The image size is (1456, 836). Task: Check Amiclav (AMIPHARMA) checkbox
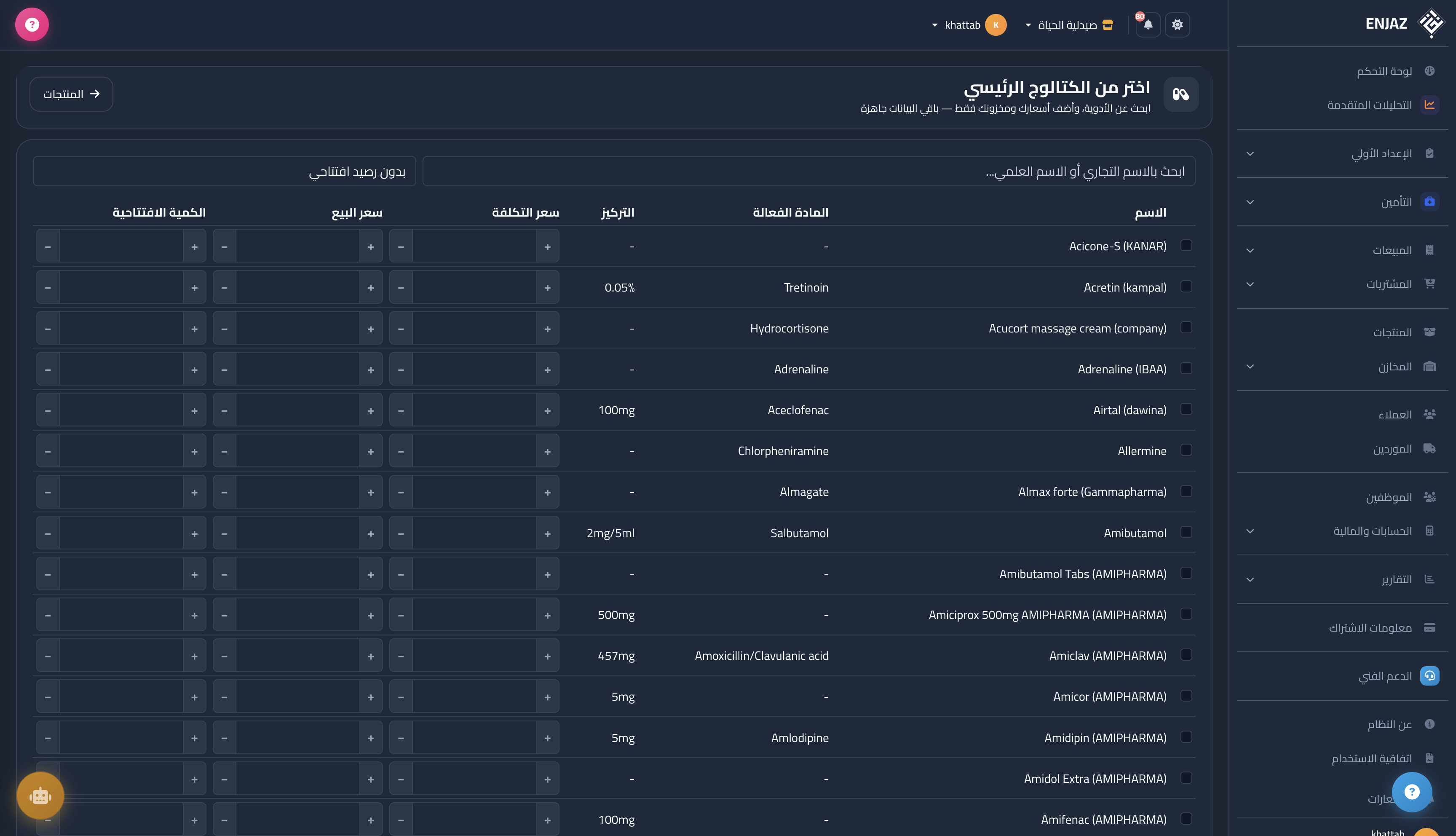coord(1186,654)
